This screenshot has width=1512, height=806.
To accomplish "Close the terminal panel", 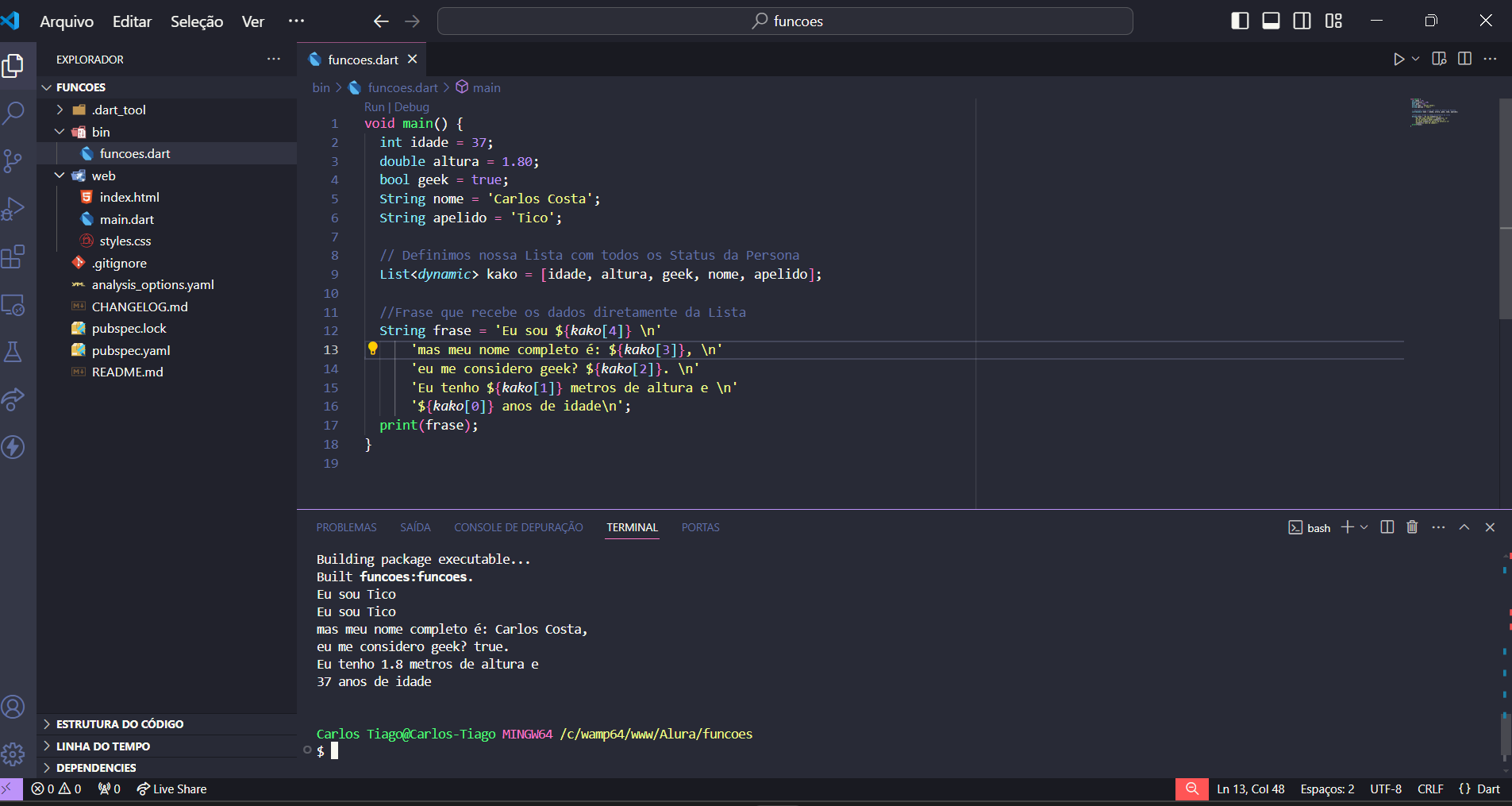I will pyautogui.click(x=1490, y=527).
